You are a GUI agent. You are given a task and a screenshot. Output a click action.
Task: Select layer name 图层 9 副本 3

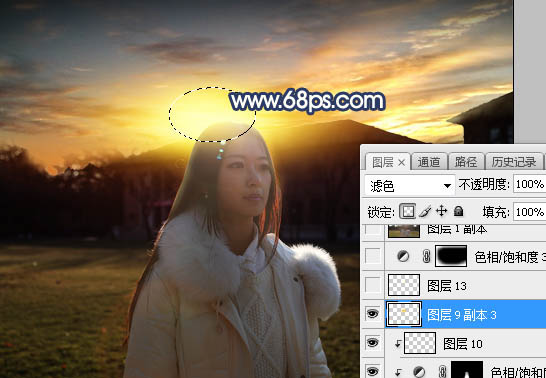tap(462, 315)
